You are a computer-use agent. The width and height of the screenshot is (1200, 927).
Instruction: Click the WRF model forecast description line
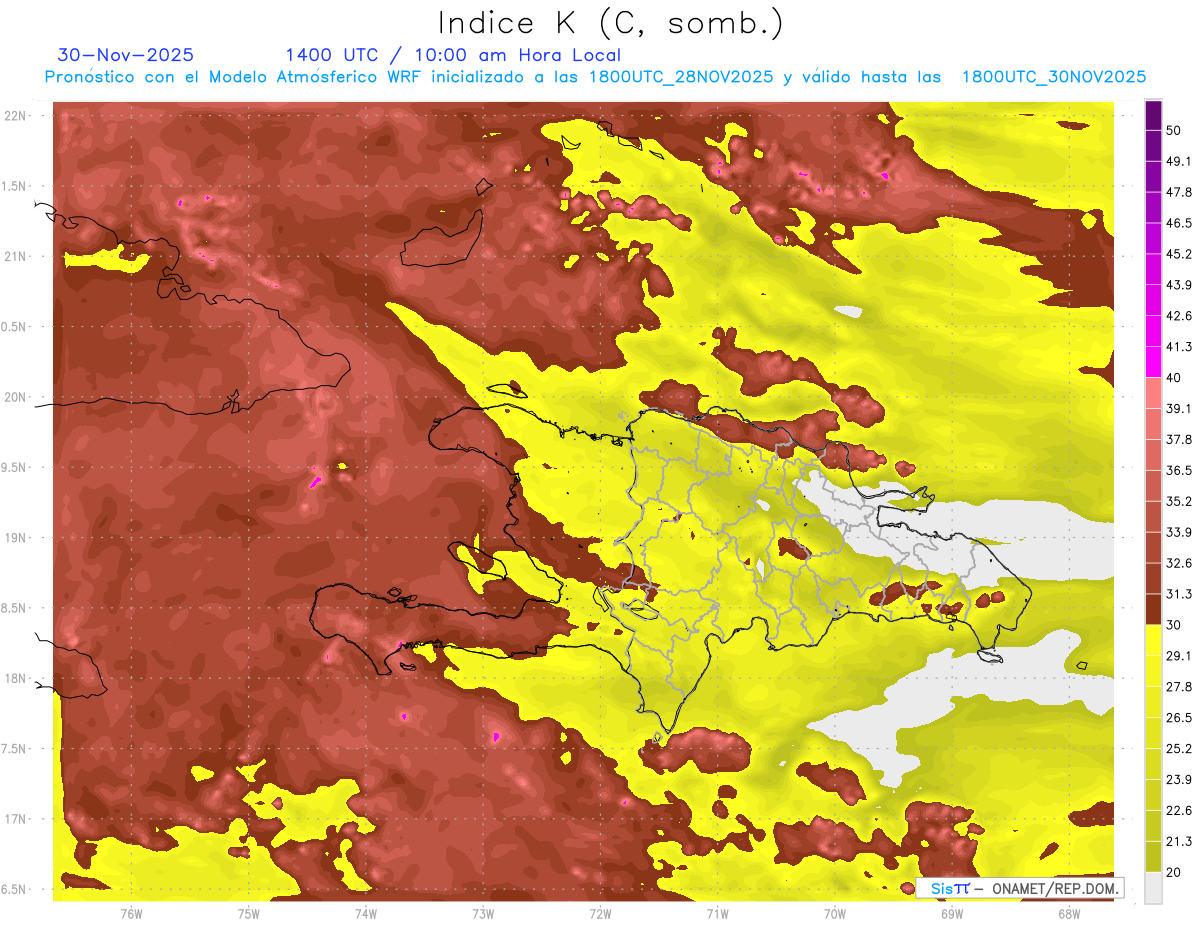point(595,77)
